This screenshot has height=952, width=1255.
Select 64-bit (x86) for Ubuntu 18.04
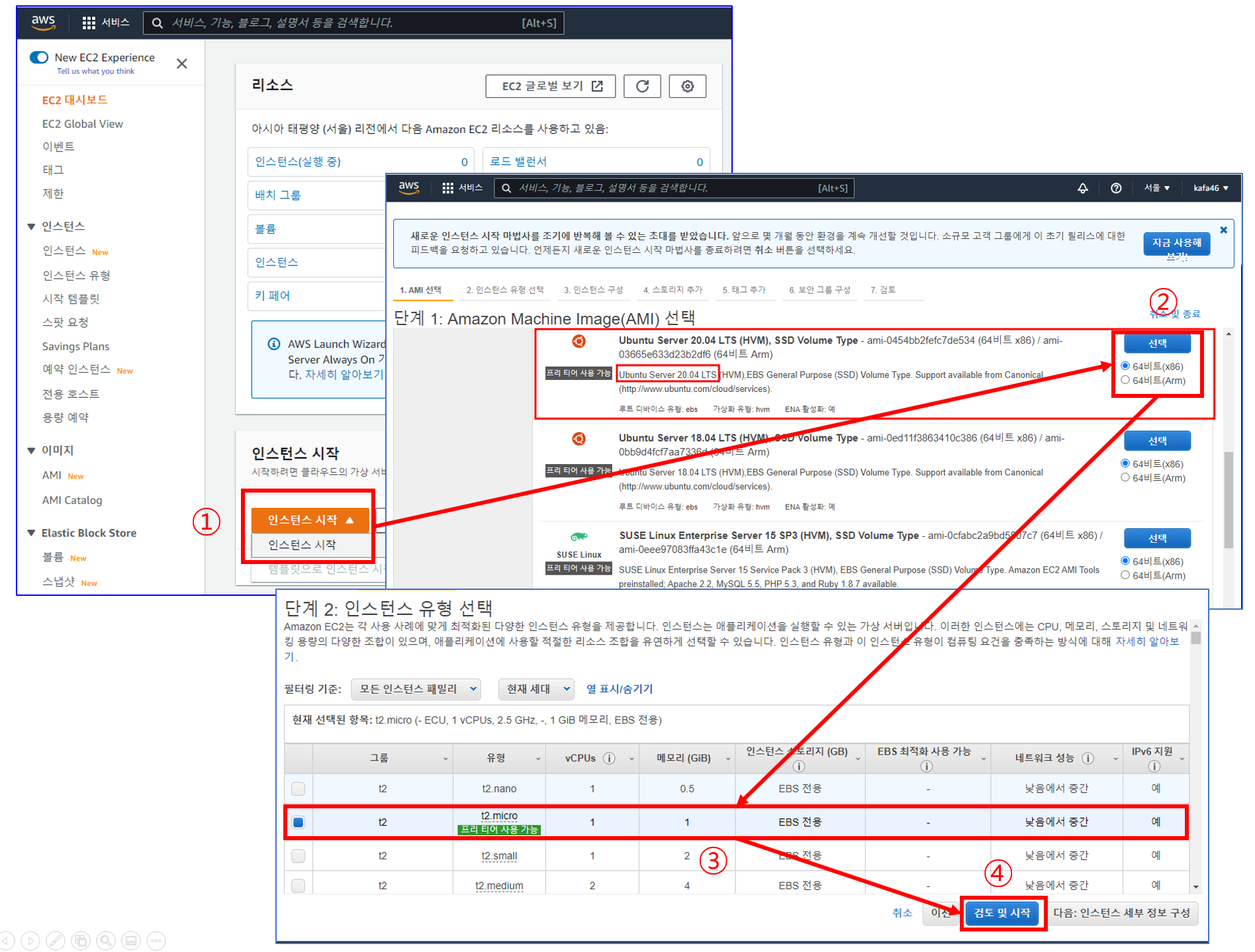click(1125, 463)
